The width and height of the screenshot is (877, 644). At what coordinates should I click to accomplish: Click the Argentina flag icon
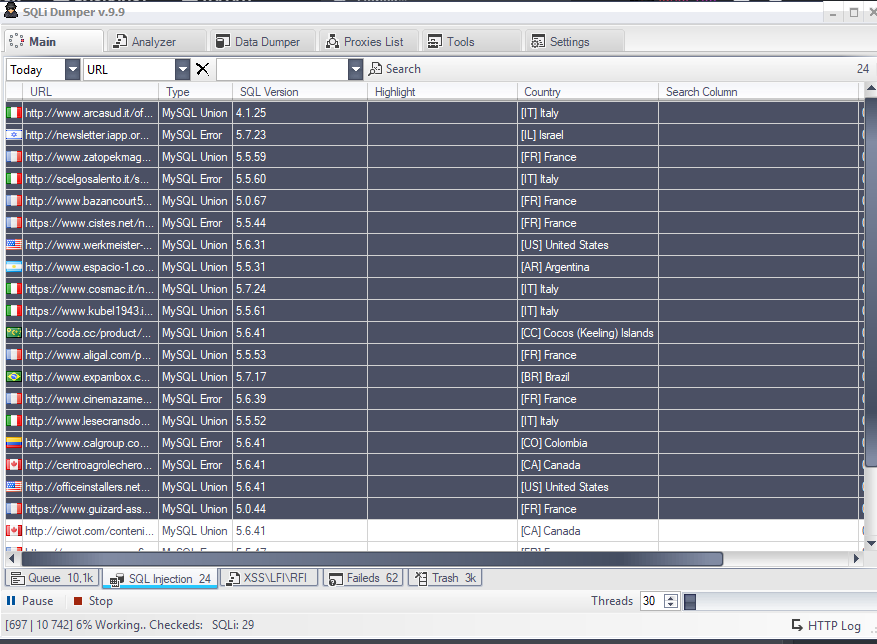[x=14, y=267]
